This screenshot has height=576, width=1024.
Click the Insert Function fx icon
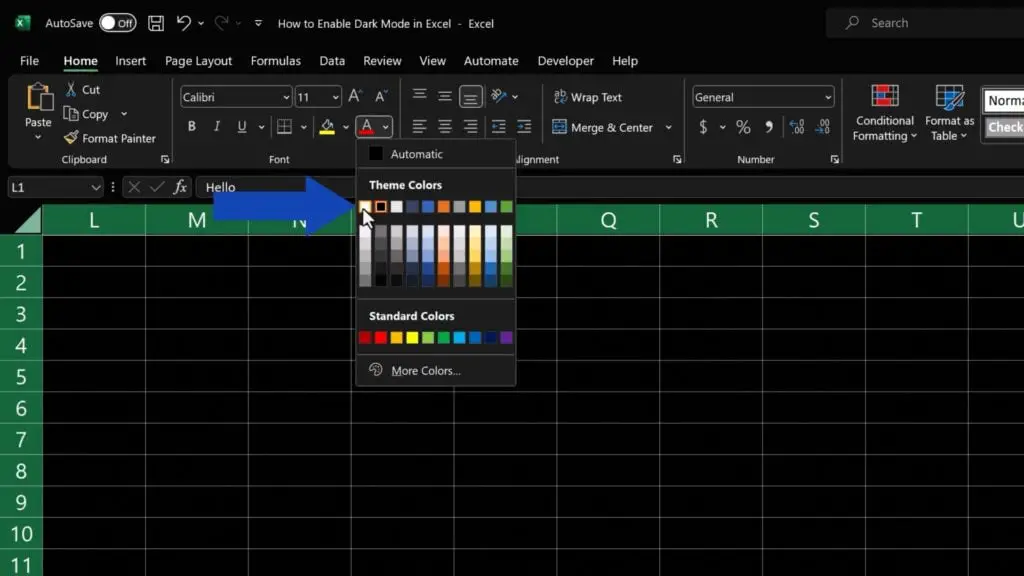coord(180,187)
